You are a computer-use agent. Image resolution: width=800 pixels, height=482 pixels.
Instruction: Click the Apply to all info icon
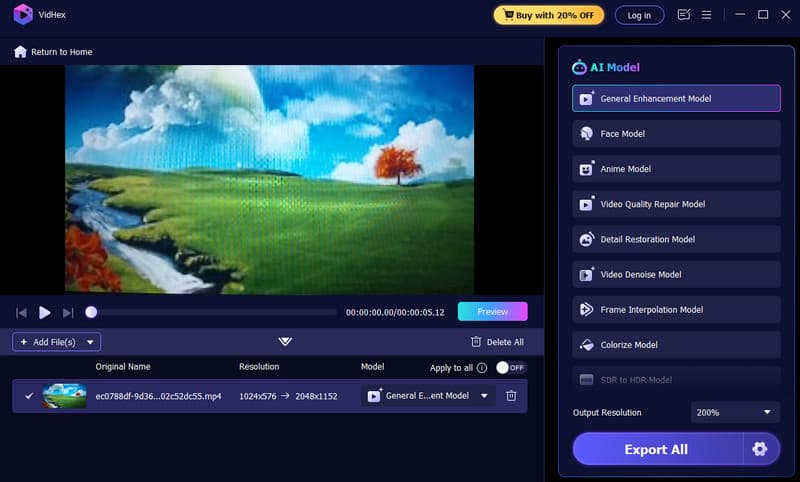coord(482,368)
